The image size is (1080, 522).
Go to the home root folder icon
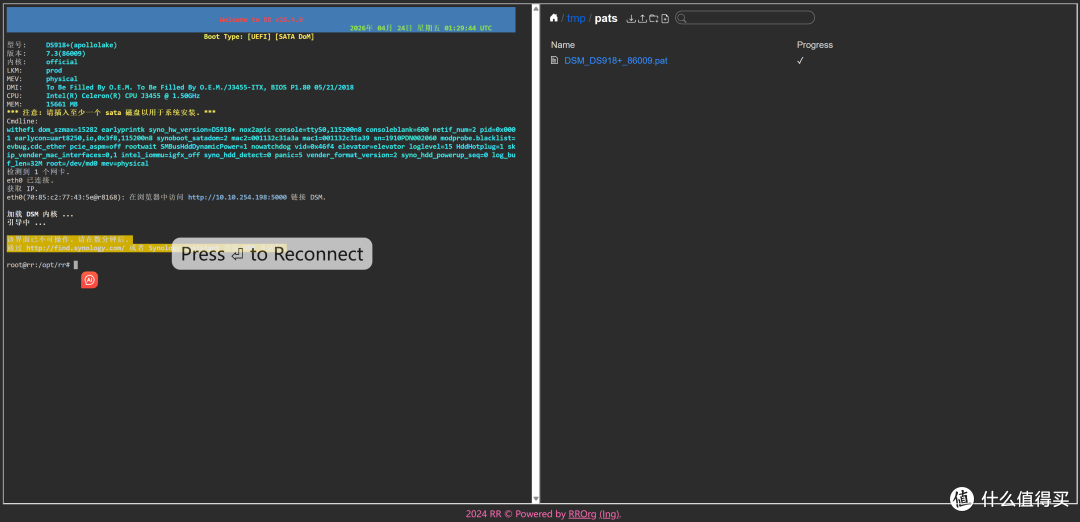(x=554, y=19)
